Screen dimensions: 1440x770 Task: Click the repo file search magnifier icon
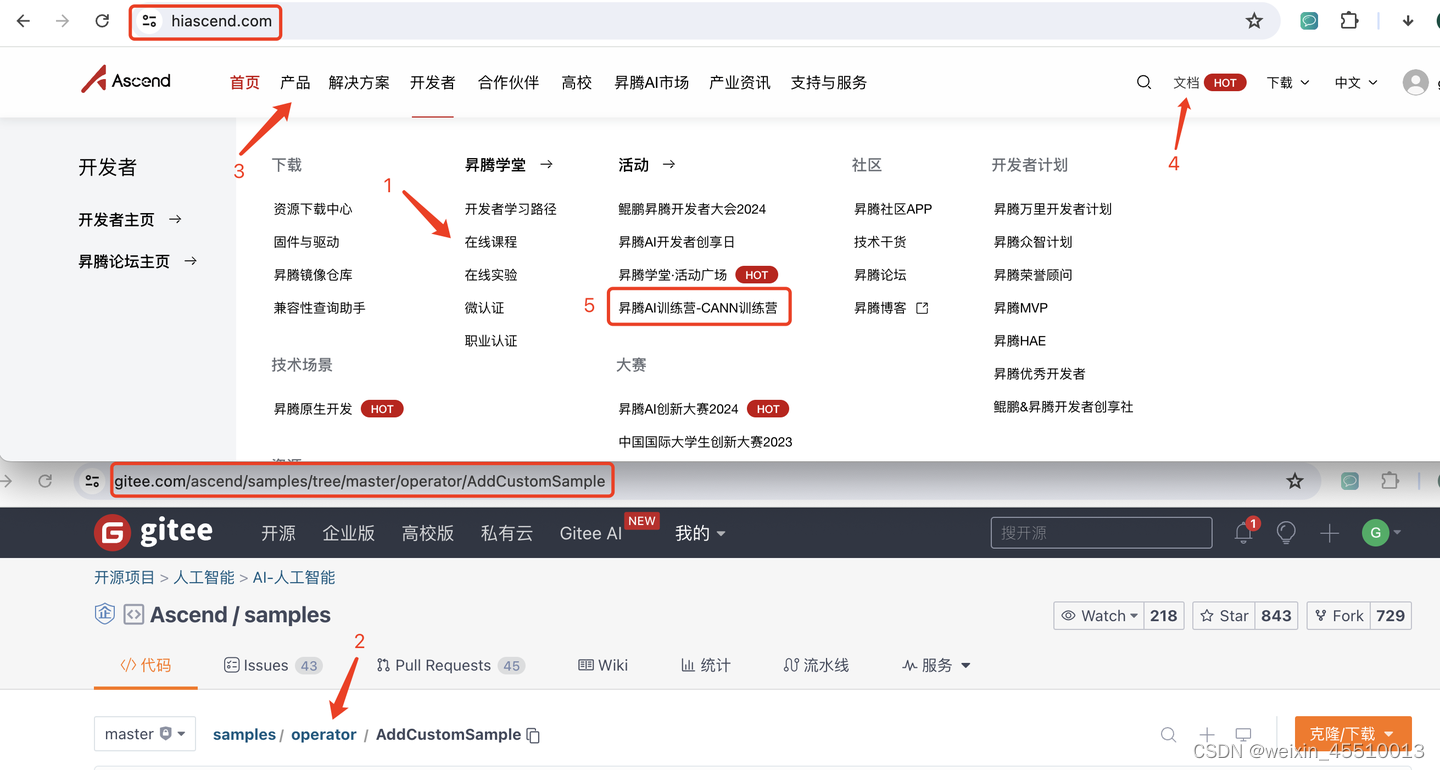click(x=1168, y=735)
